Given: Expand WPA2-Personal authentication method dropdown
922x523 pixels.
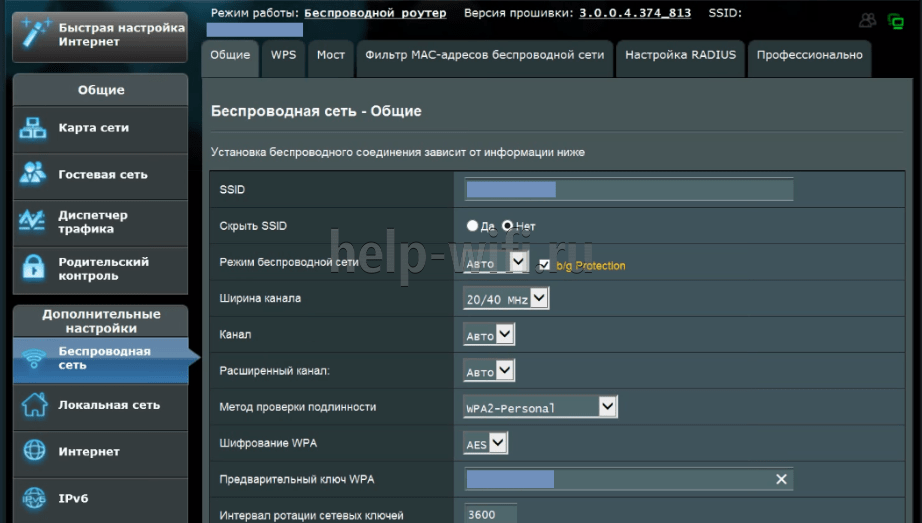Looking at the screenshot, I should tap(541, 407).
